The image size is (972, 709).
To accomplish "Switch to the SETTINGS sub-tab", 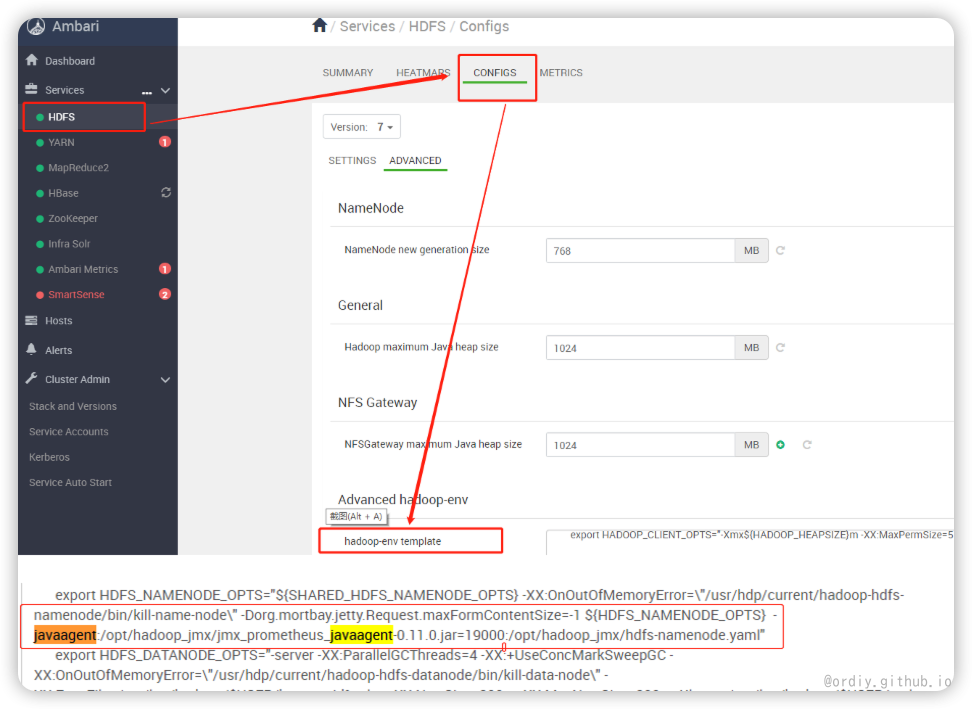I will 352,161.
